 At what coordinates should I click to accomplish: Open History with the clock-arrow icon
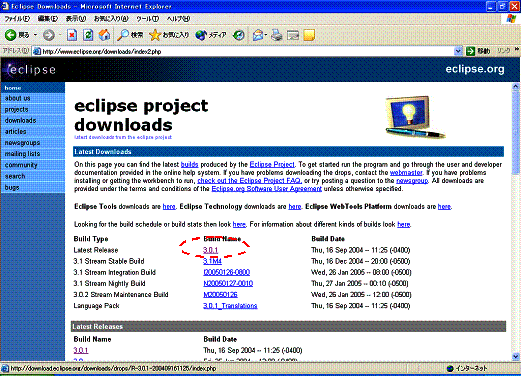(x=239, y=35)
